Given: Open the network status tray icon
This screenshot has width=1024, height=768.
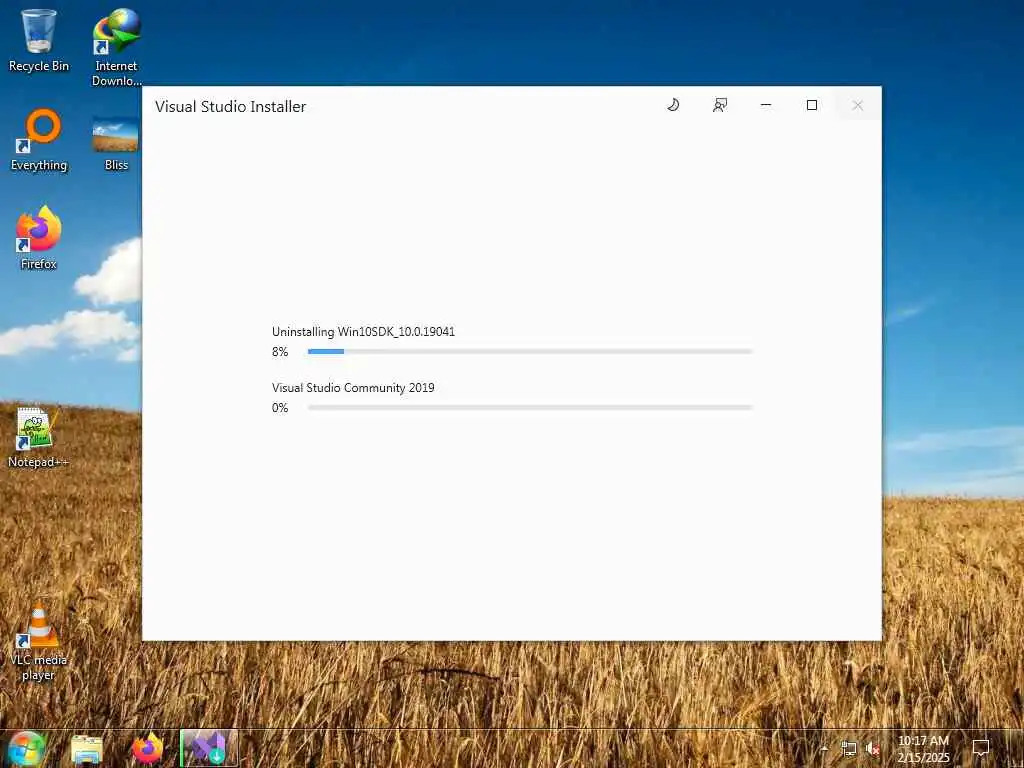Looking at the screenshot, I should point(848,749).
